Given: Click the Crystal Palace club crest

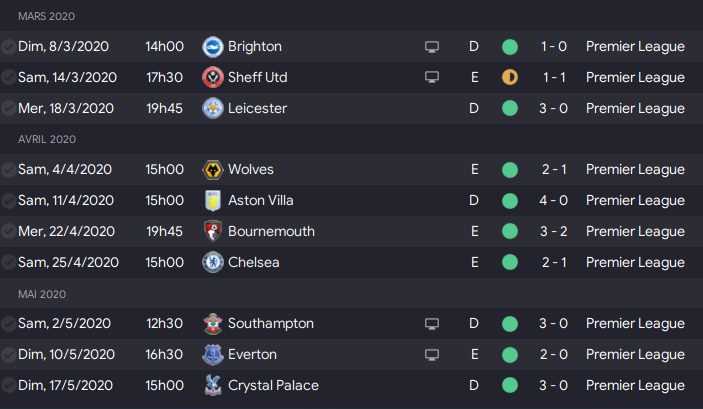Looking at the screenshot, I should pyautogui.click(x=213, y=385).
